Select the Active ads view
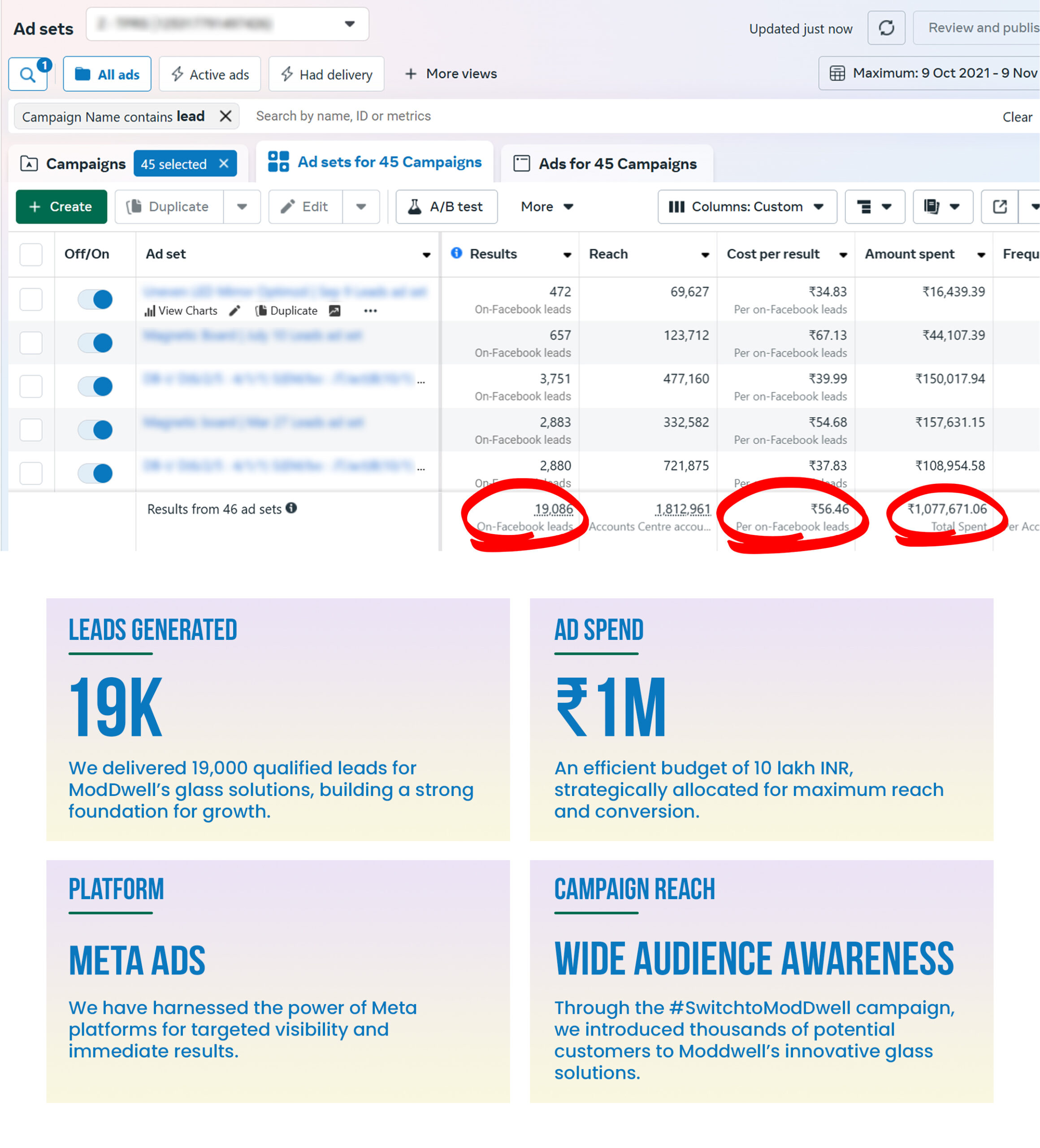1040x1148 pixels. click(x=209, y=74)
